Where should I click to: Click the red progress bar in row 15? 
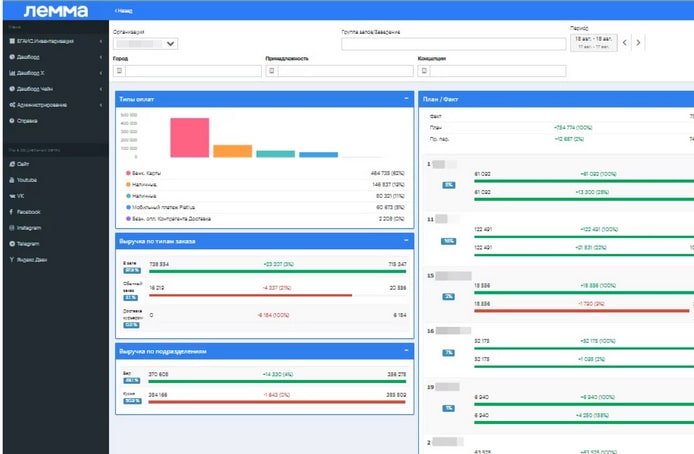(x=582, y=311)
